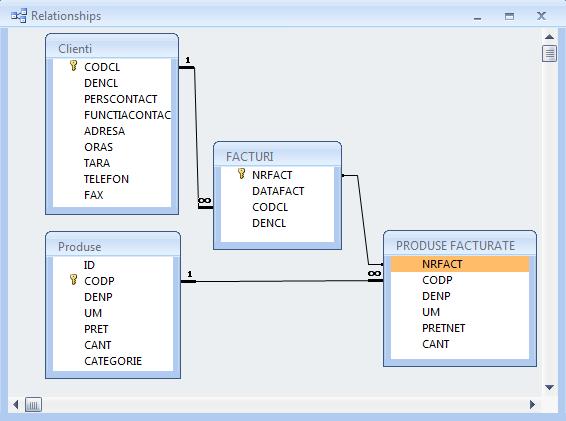Screen dimensions: 566x421
Task: Click the infinity symbol near PRODUSE FACTURATE
Action: 374,273
